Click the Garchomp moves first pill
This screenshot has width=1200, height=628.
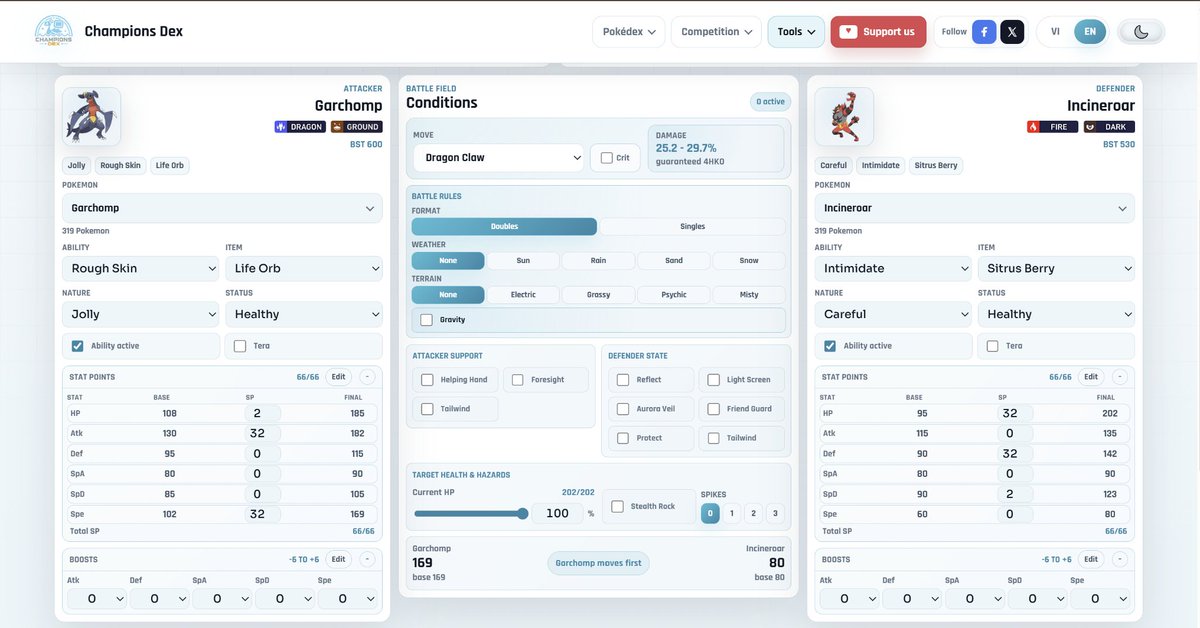pyautogui.click(x=598, y=563)
